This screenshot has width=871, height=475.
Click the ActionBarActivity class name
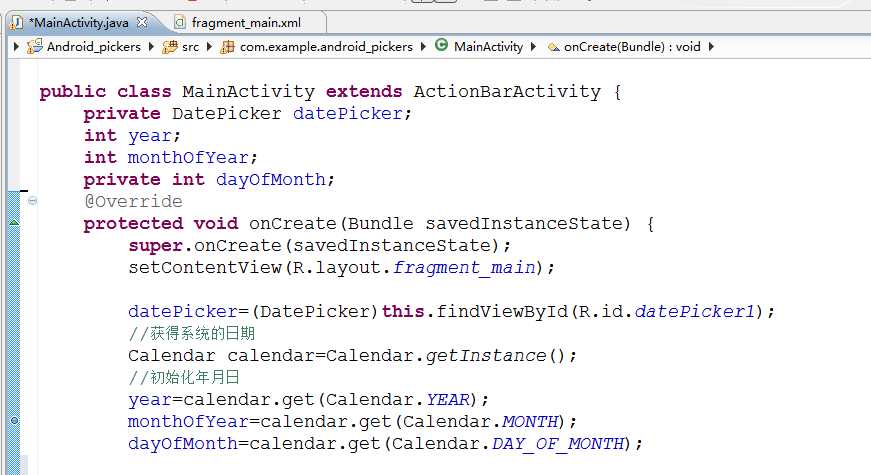point(507,91)
